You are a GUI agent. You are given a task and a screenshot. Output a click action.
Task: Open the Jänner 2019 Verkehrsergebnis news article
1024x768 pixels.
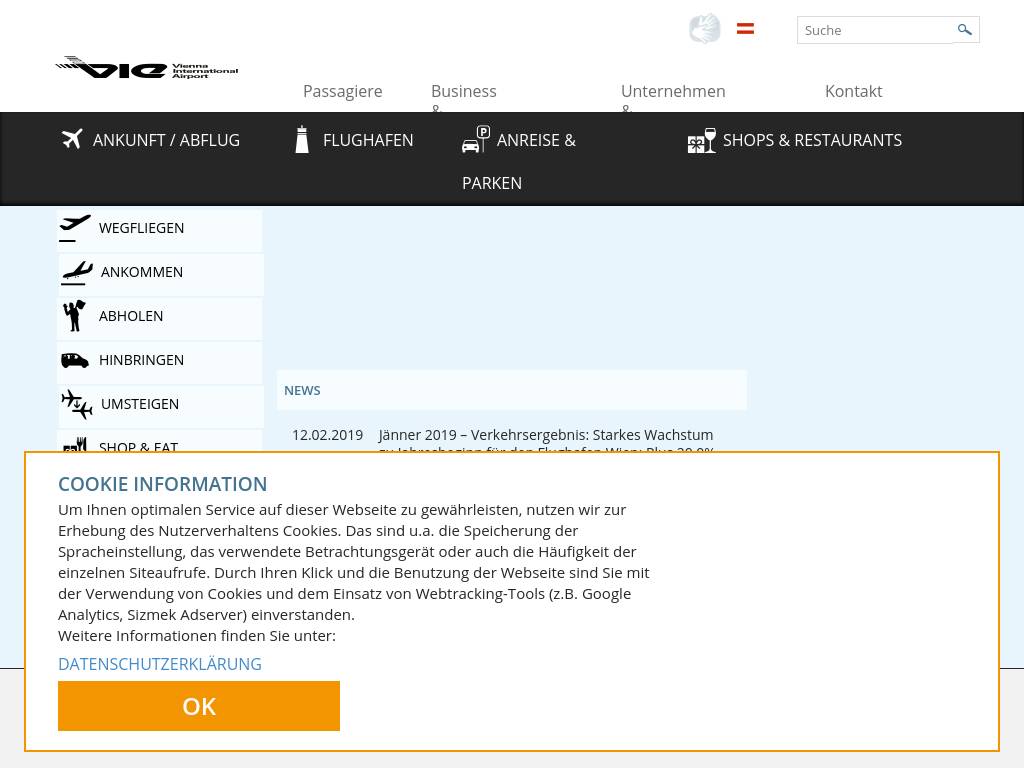545,435
